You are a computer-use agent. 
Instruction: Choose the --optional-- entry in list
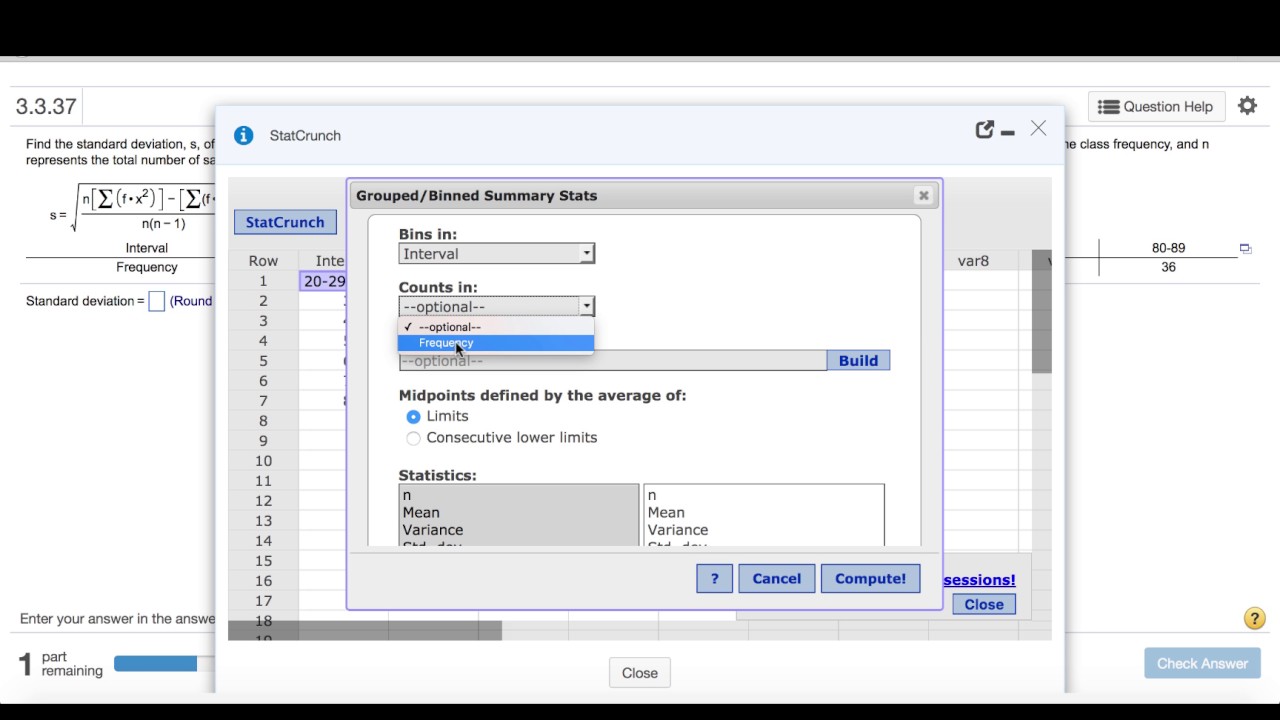(496, 327)
